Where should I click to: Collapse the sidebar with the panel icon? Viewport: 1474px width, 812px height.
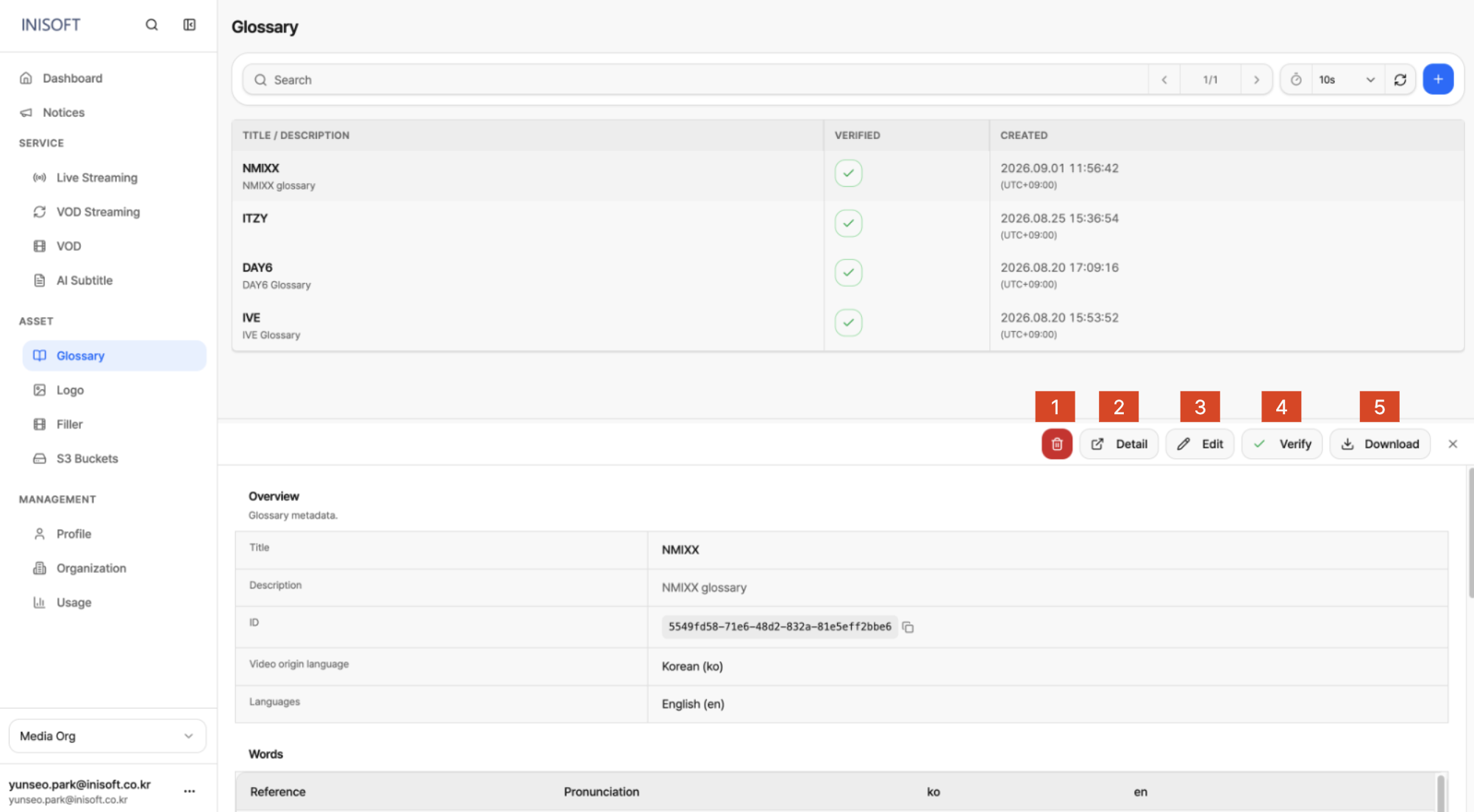190,25
